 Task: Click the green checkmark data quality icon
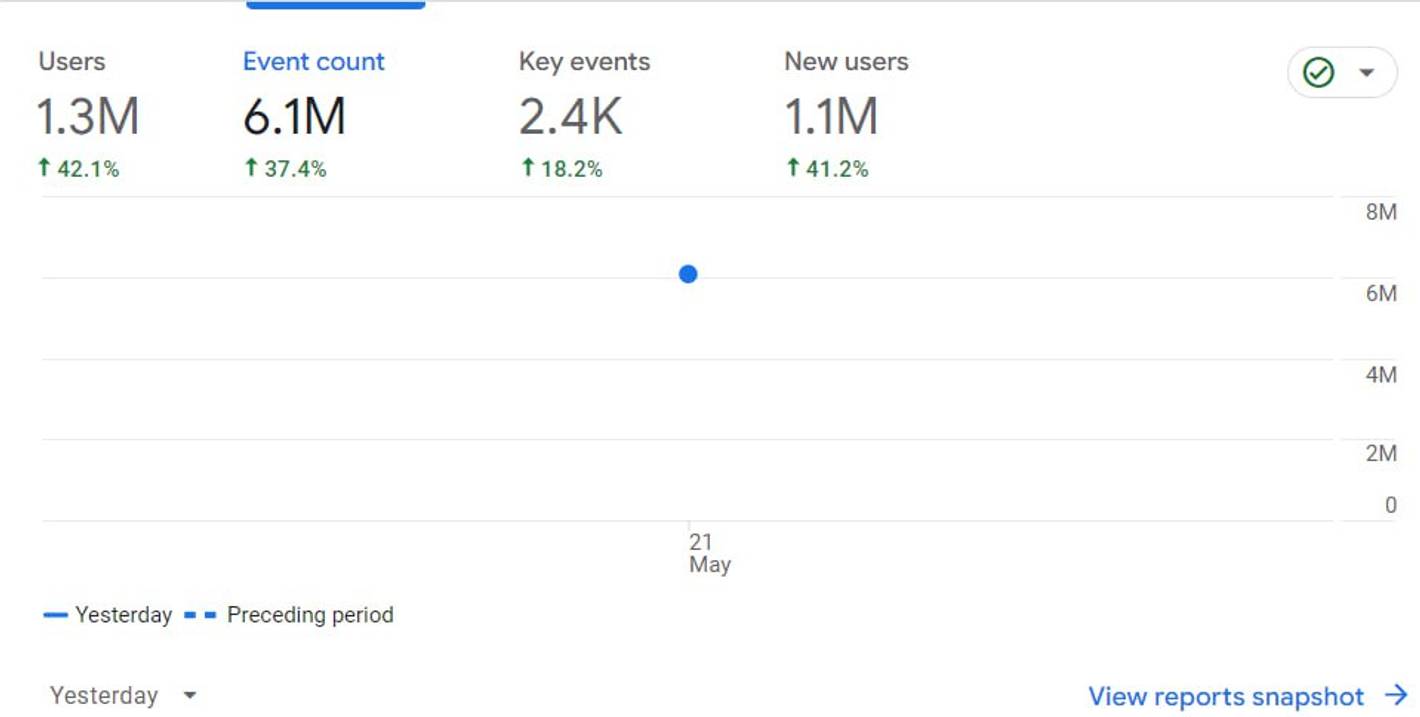[x=1318, y=72]
